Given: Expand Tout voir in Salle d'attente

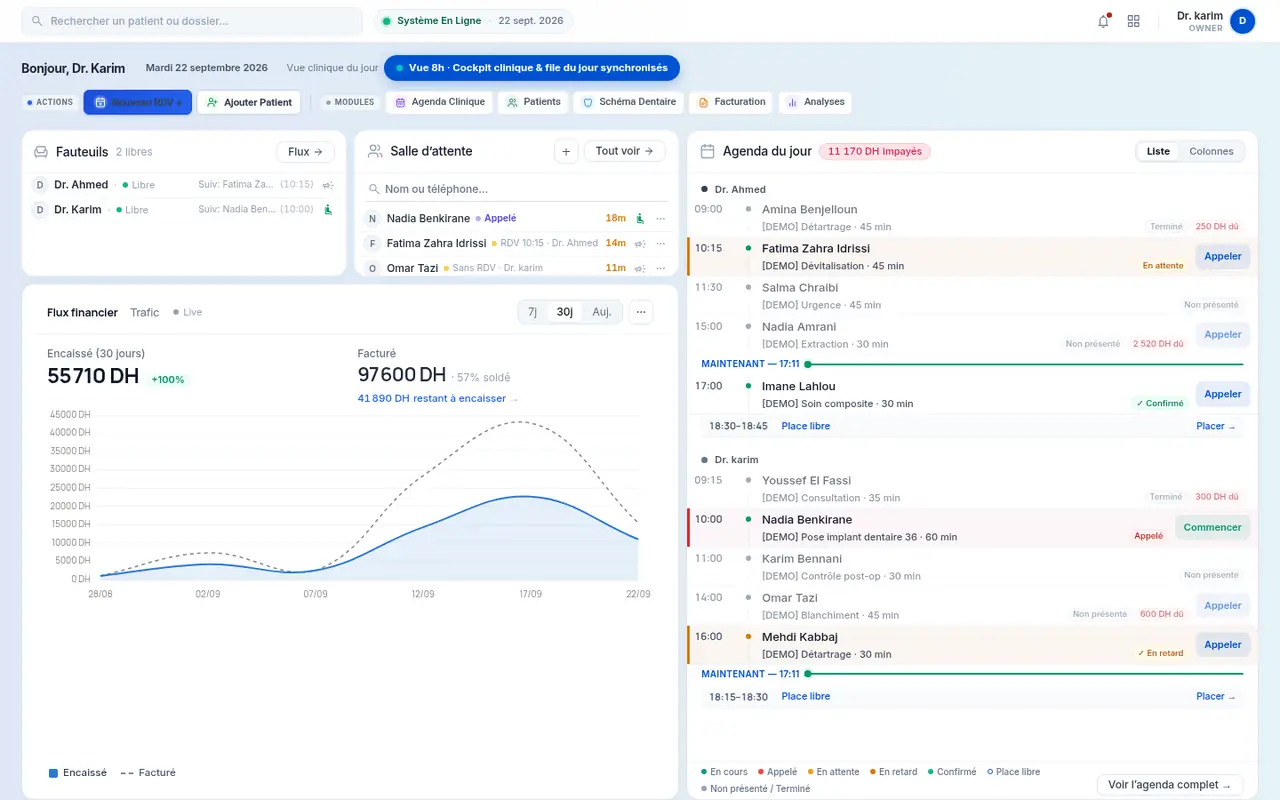Looking at the screenshot, I should click(624, 151).
